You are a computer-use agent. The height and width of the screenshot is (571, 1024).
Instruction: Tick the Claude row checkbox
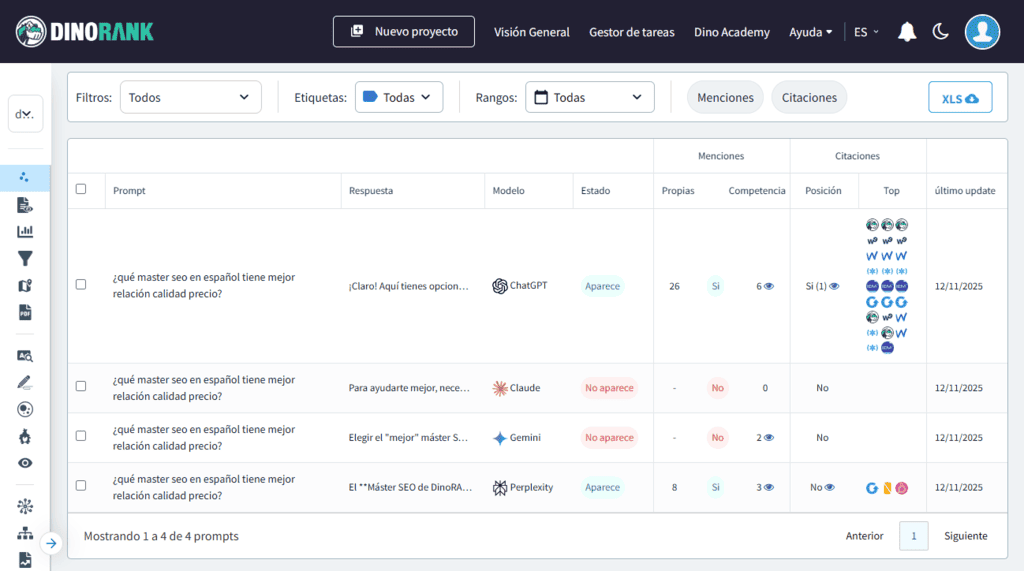click(x=81, y=386)
